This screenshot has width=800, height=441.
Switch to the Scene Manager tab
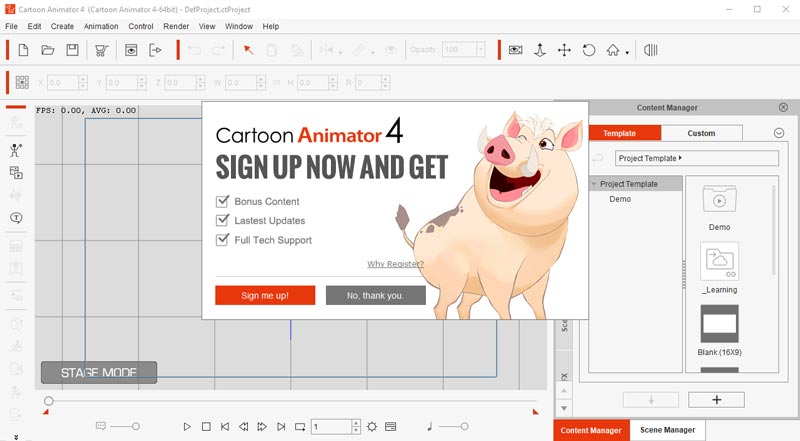coord(667,430)
